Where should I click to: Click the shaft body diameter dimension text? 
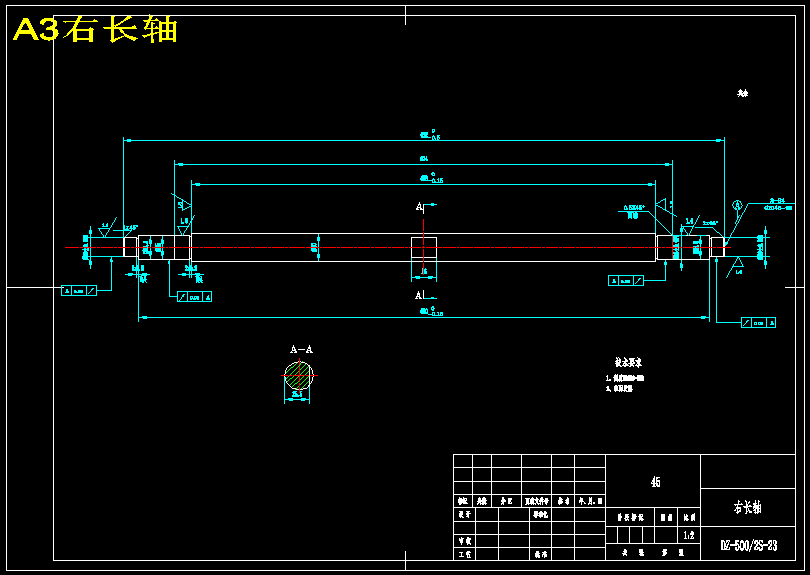coord(314,247)
